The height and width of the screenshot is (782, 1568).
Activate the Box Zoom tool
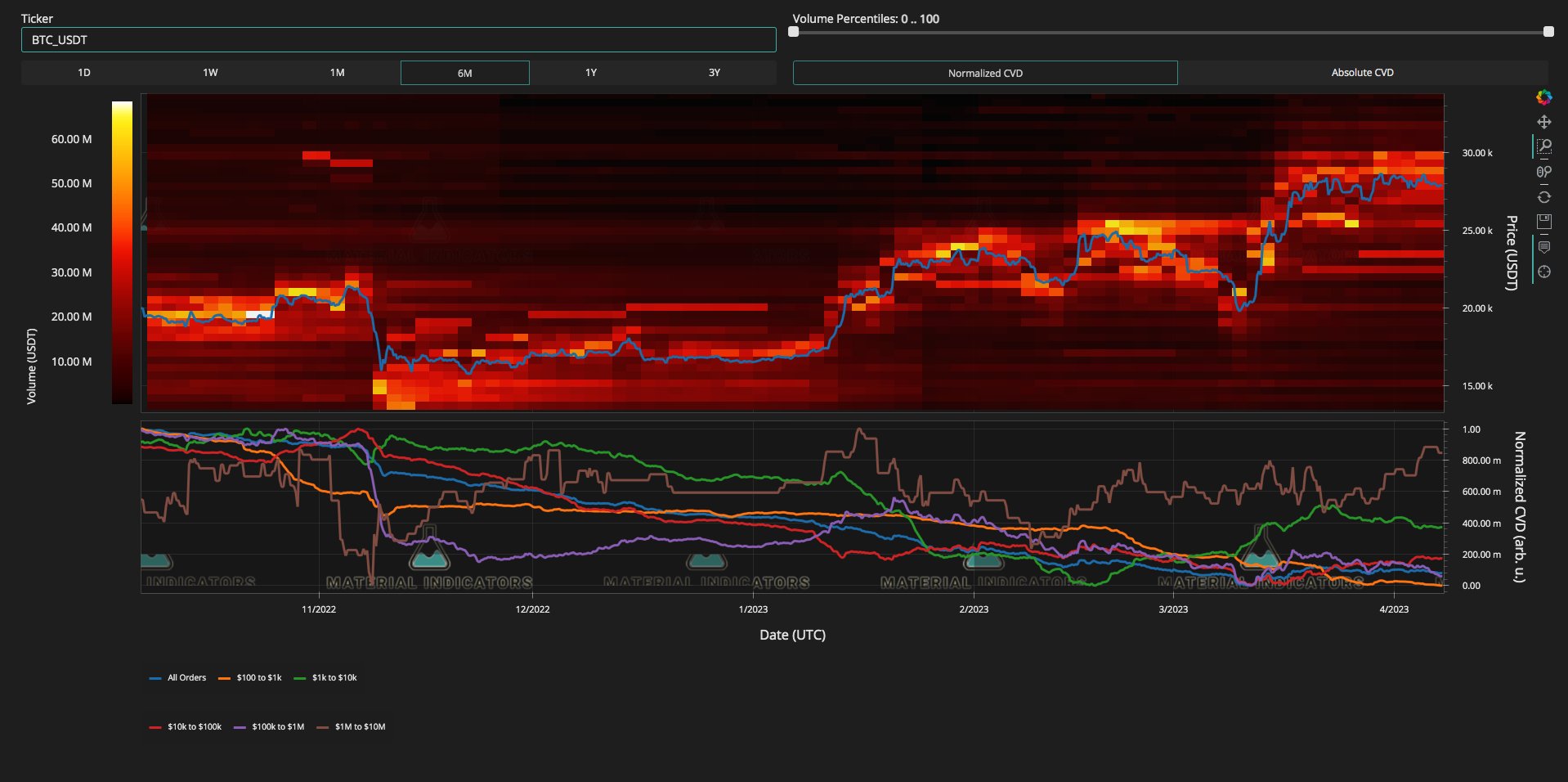coord(1543,146)
